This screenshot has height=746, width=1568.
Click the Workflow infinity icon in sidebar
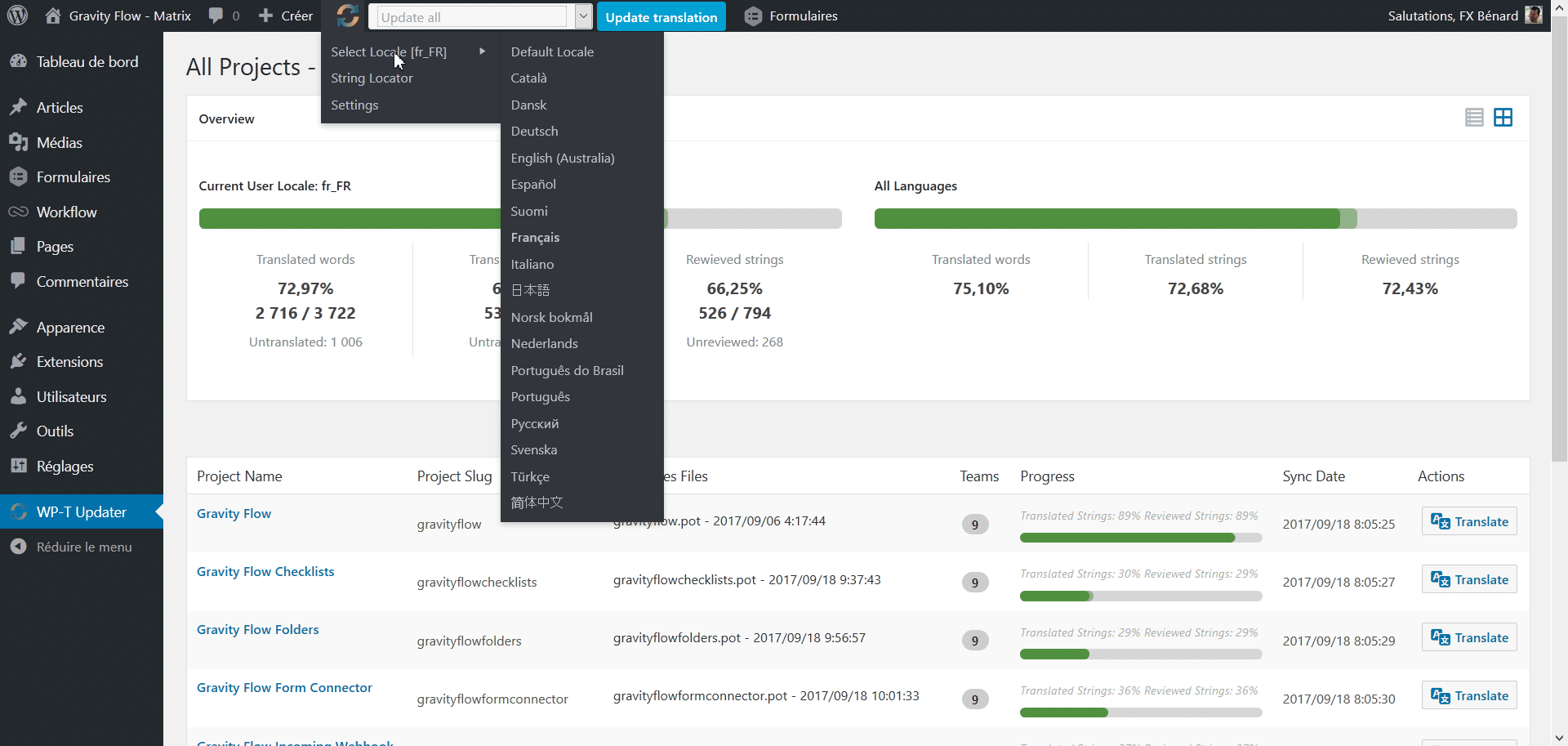(18, 212)
